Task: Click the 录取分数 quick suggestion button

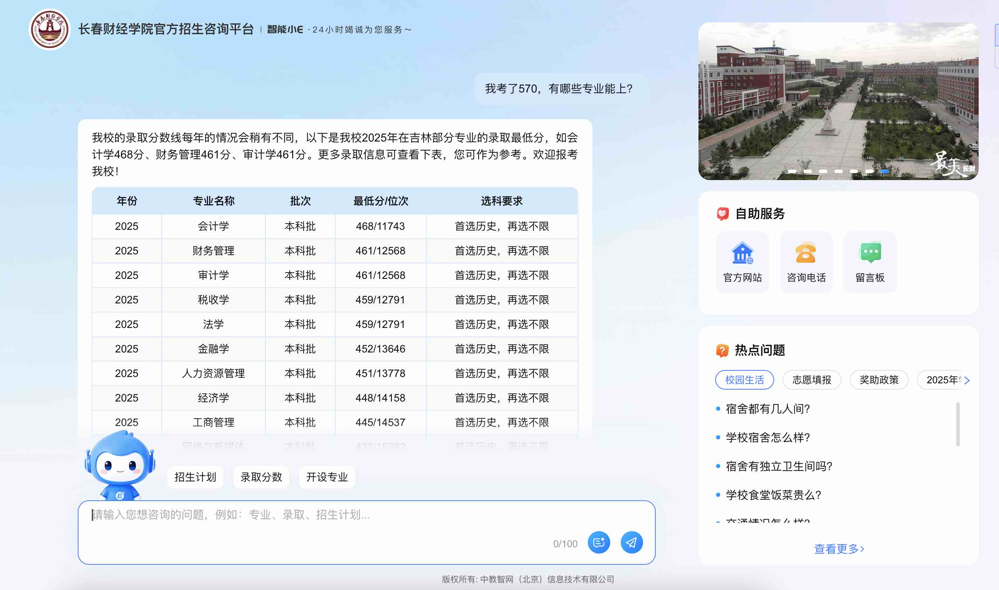Action: tap(261, 477)
